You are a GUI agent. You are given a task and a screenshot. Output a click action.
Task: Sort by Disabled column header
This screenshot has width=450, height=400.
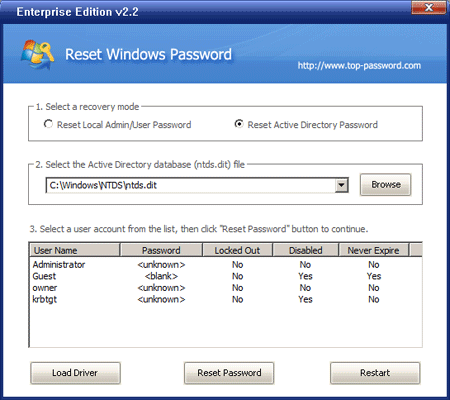tap(306, 250)
